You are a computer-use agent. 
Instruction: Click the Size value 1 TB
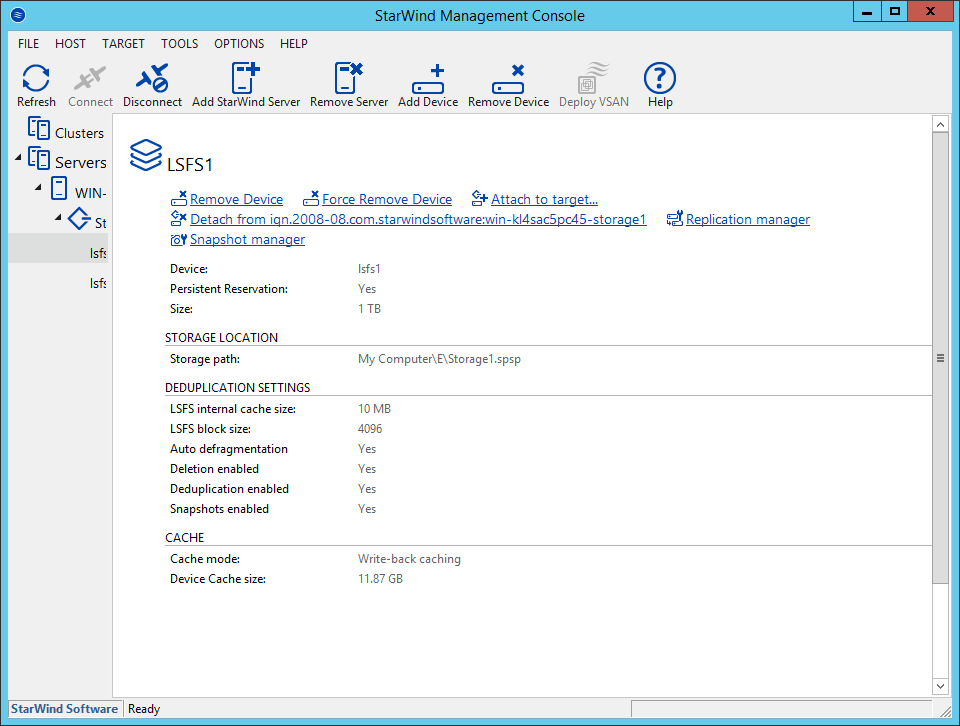(x=369, y=309)
